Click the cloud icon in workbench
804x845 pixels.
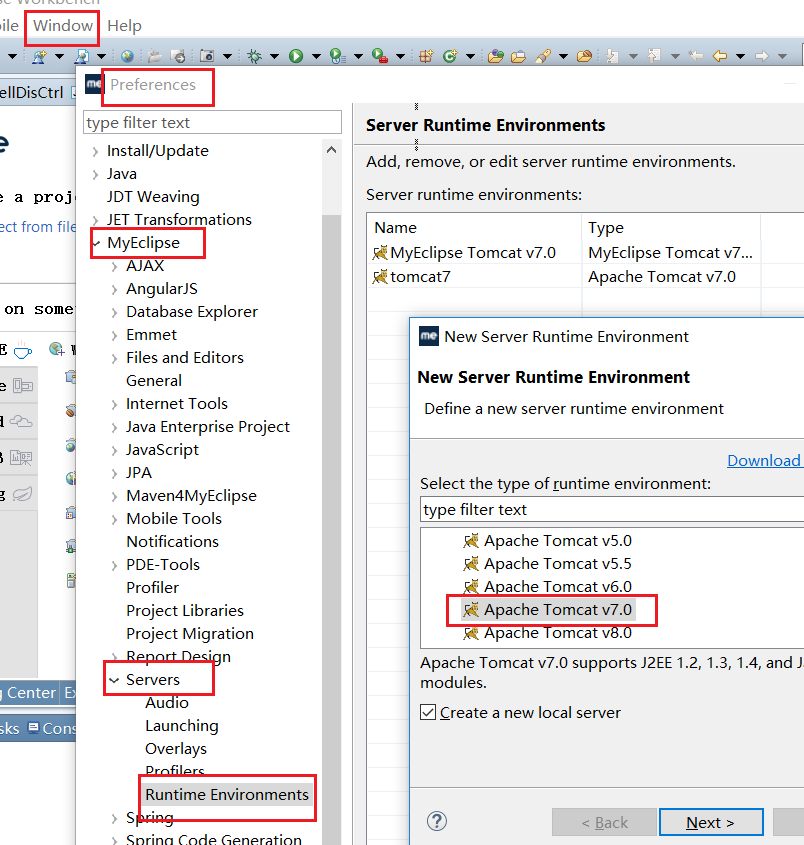tap(22, 421)
